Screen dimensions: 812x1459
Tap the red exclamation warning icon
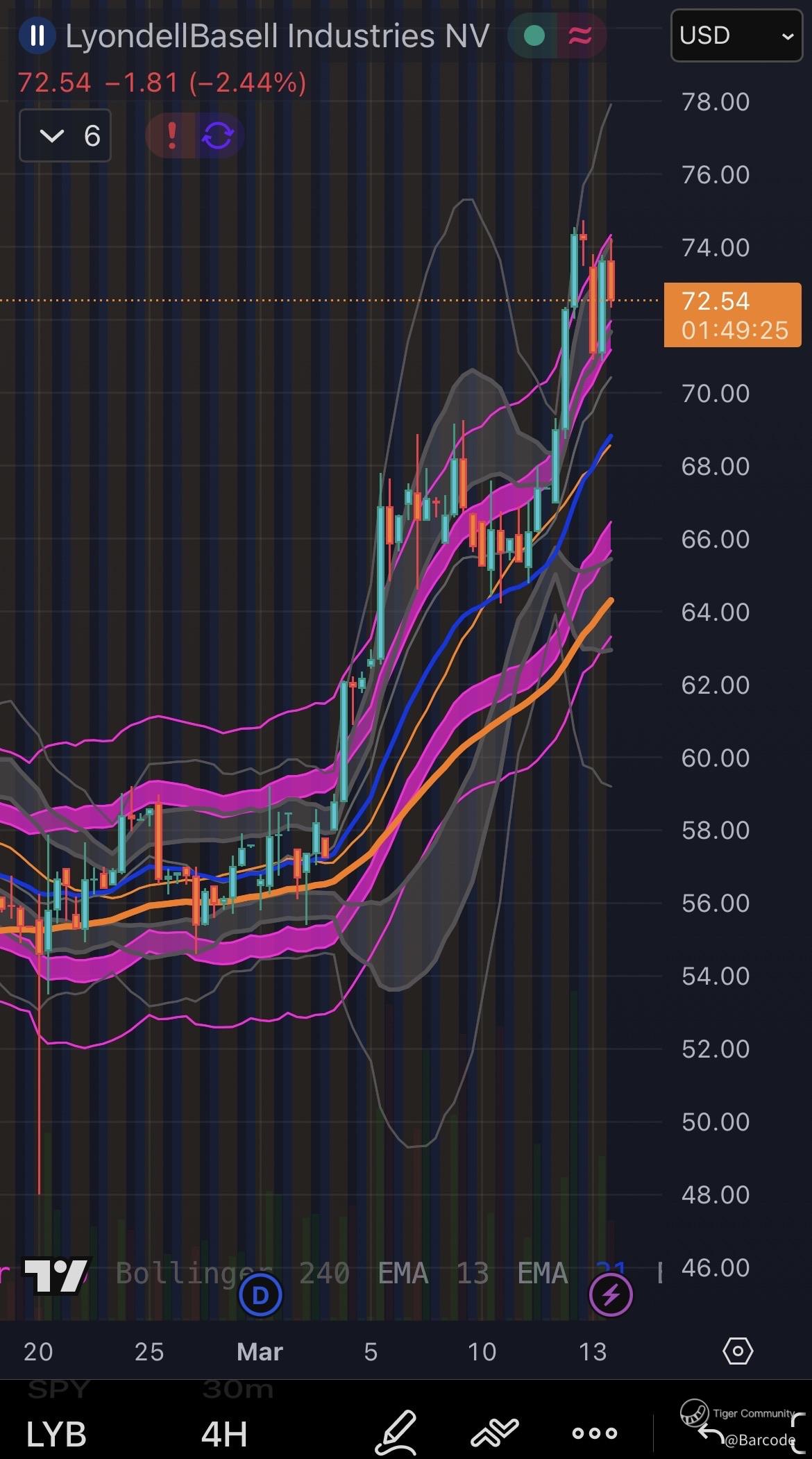[x=171, y=135]
